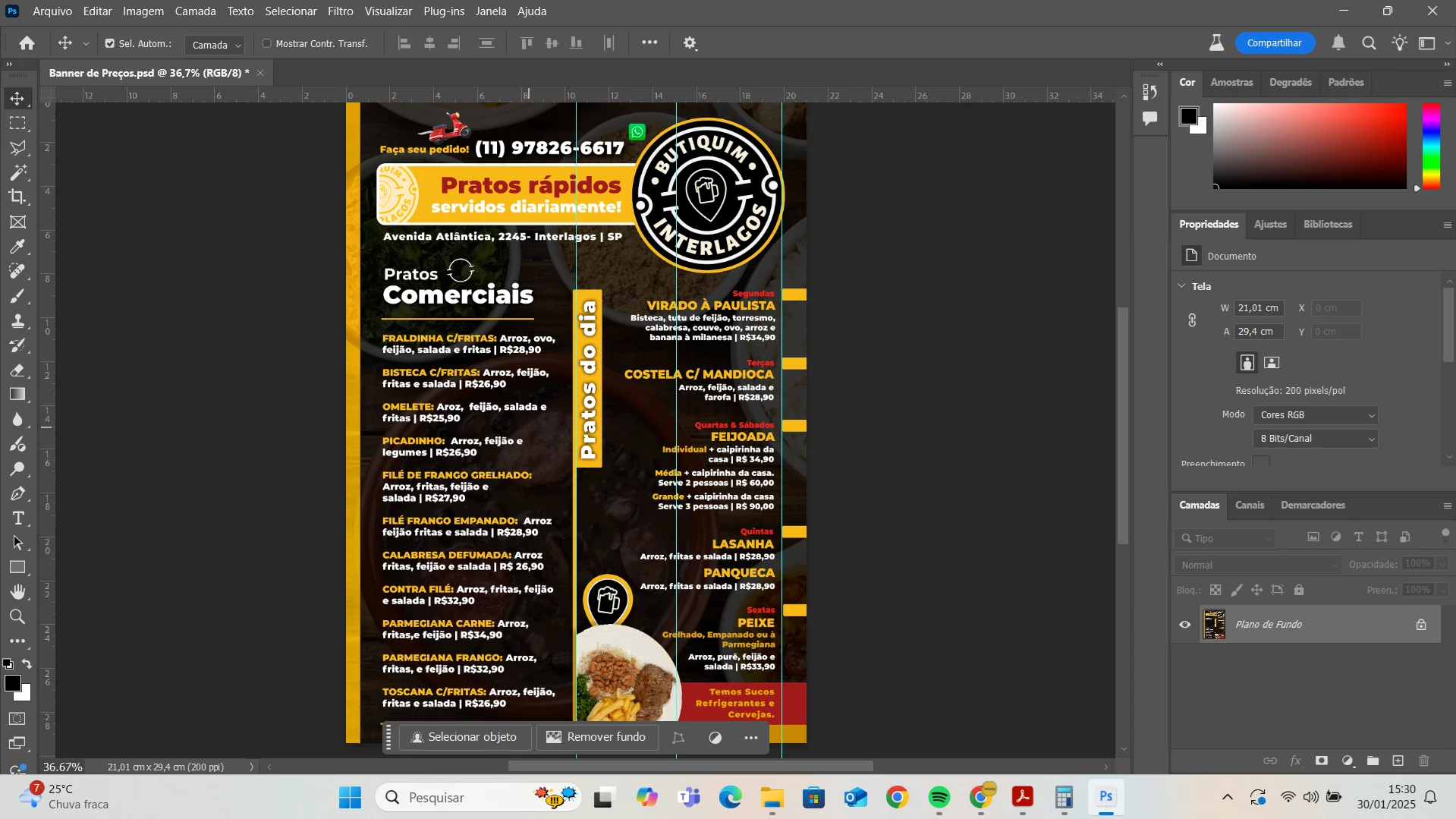Toggle lock transparent pixels
This screenshot has width=1456, height=819.
1215,590
